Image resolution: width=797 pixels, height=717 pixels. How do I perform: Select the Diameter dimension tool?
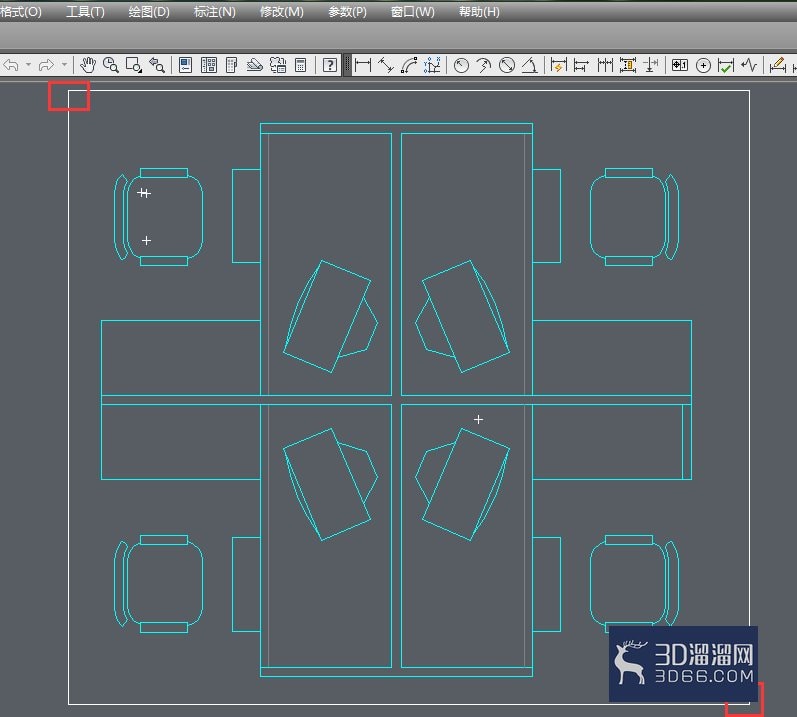[x=507, y=65]
